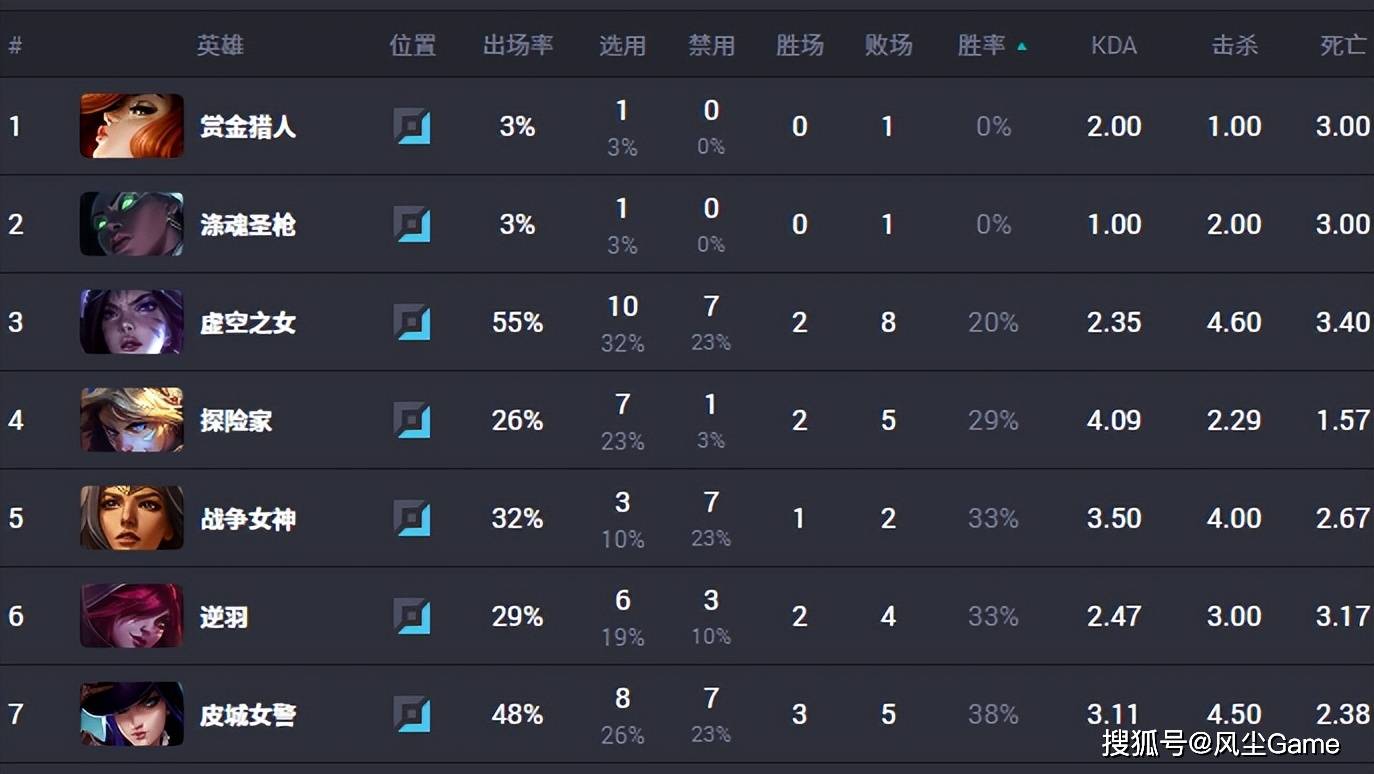
Task: Select the role icon next to 逆羽
Action: [413, 616]
